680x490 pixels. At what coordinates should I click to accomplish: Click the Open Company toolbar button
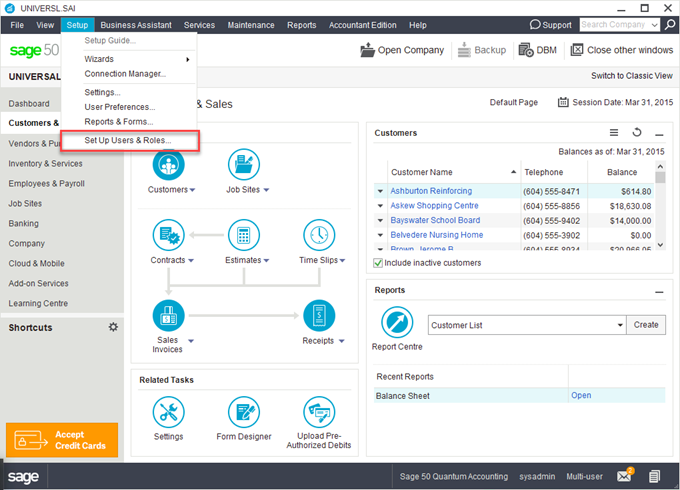(x=402, y=50)
